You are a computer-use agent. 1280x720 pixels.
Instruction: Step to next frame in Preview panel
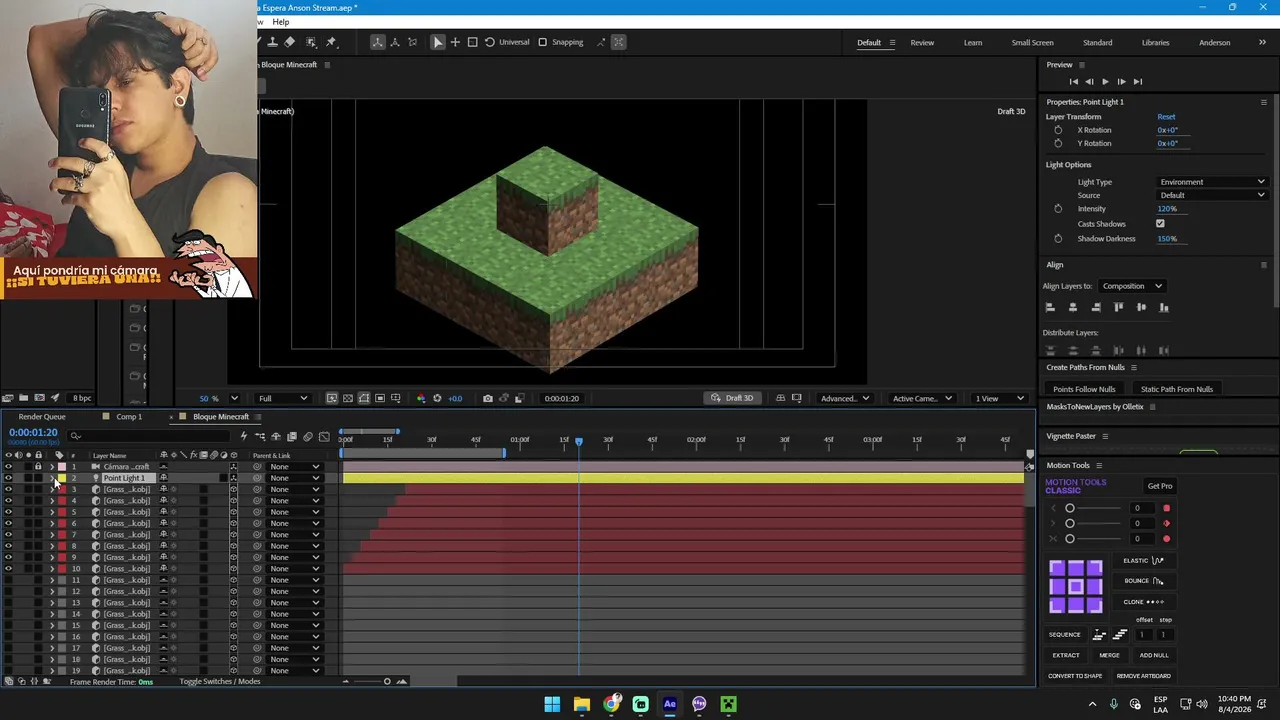coord(1121,82)
